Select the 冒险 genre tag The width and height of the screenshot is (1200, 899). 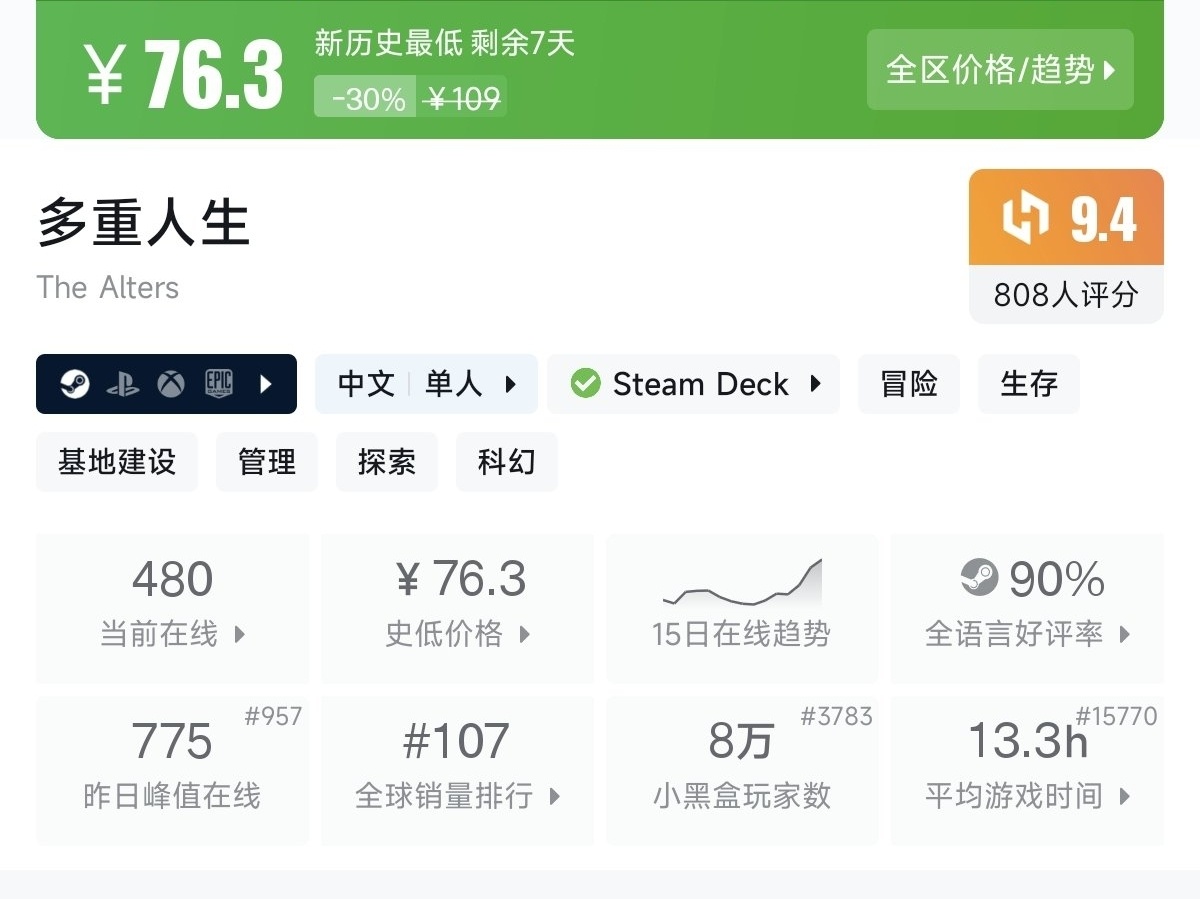click(x=909, y=384)
